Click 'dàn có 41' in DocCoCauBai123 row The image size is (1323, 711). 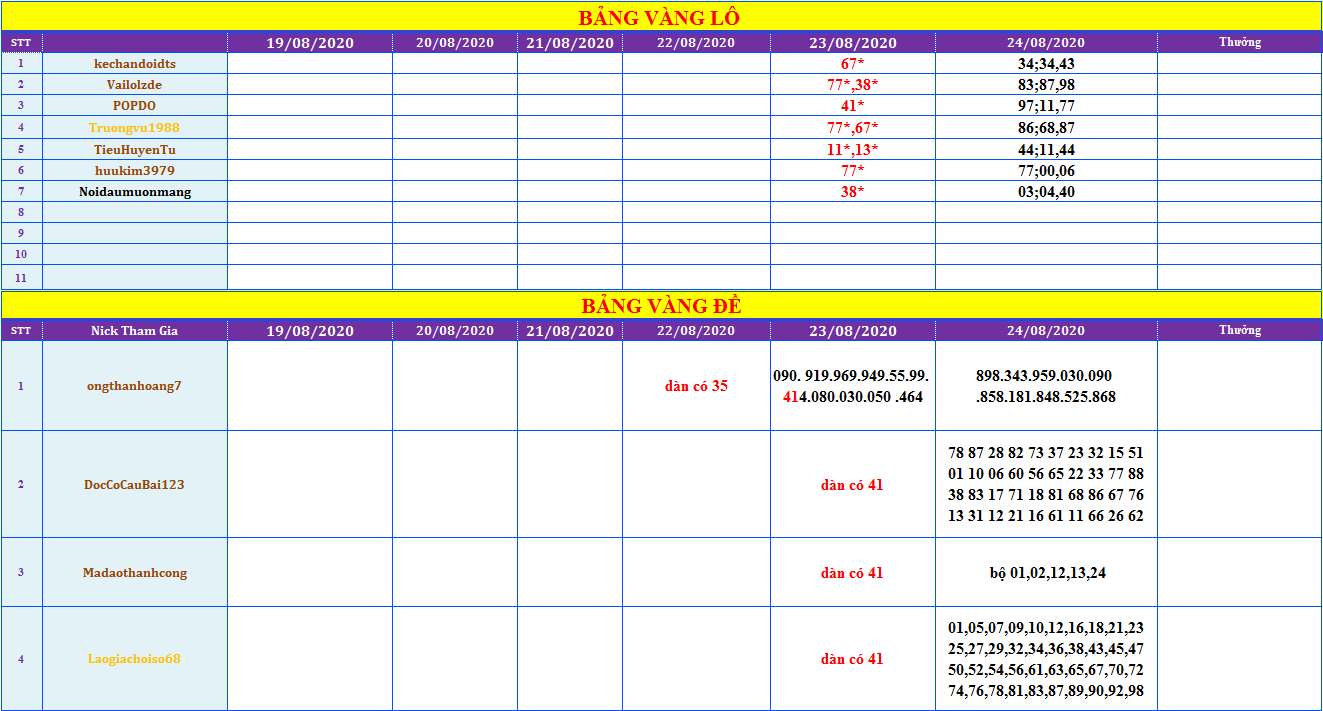pyautogui.click(x=853, y=484)
